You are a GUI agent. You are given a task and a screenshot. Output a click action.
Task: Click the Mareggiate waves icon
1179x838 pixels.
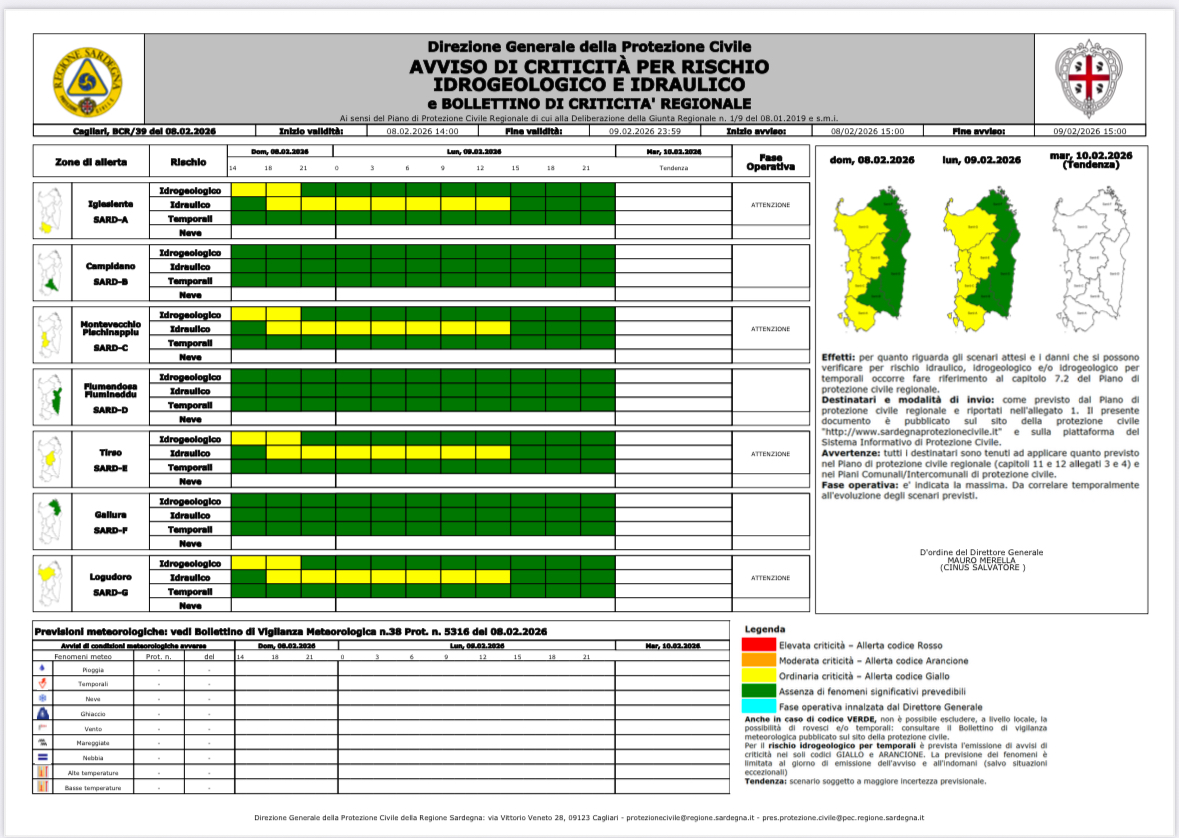(x=42, y=743)
